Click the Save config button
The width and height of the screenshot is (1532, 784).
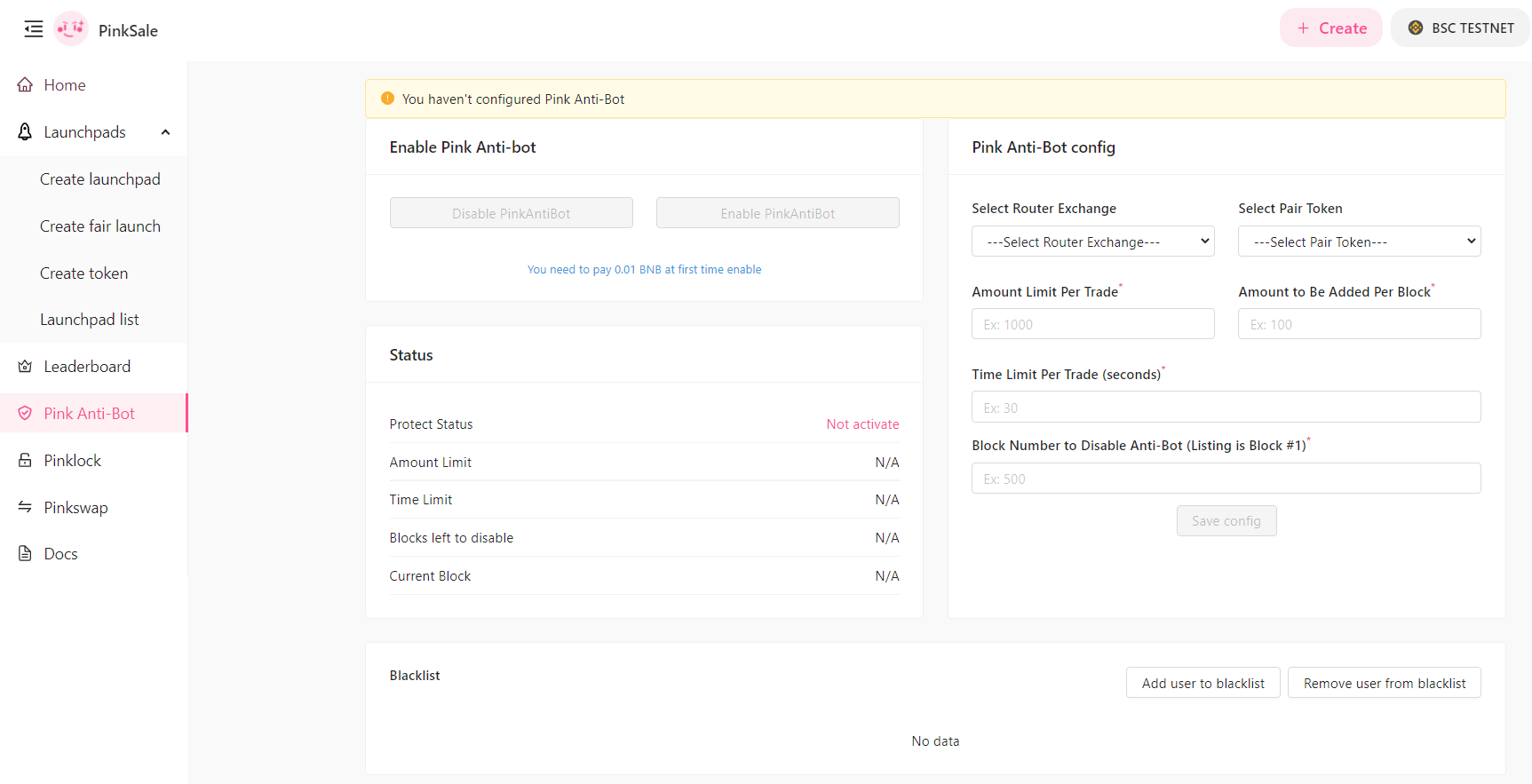coord(1226,521)
